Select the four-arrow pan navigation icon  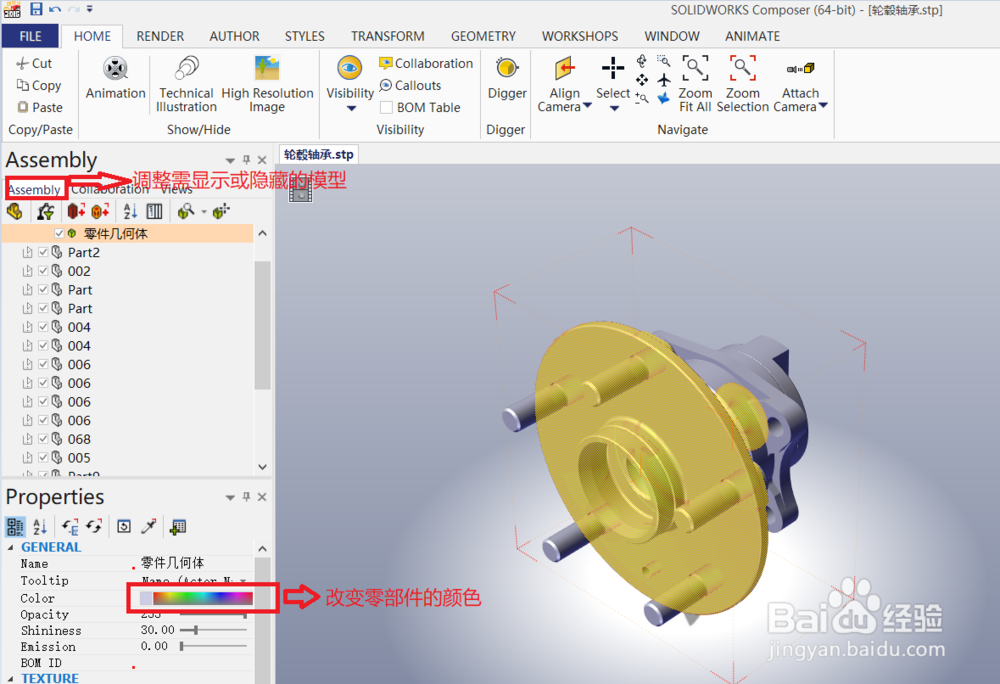(642, 80)
